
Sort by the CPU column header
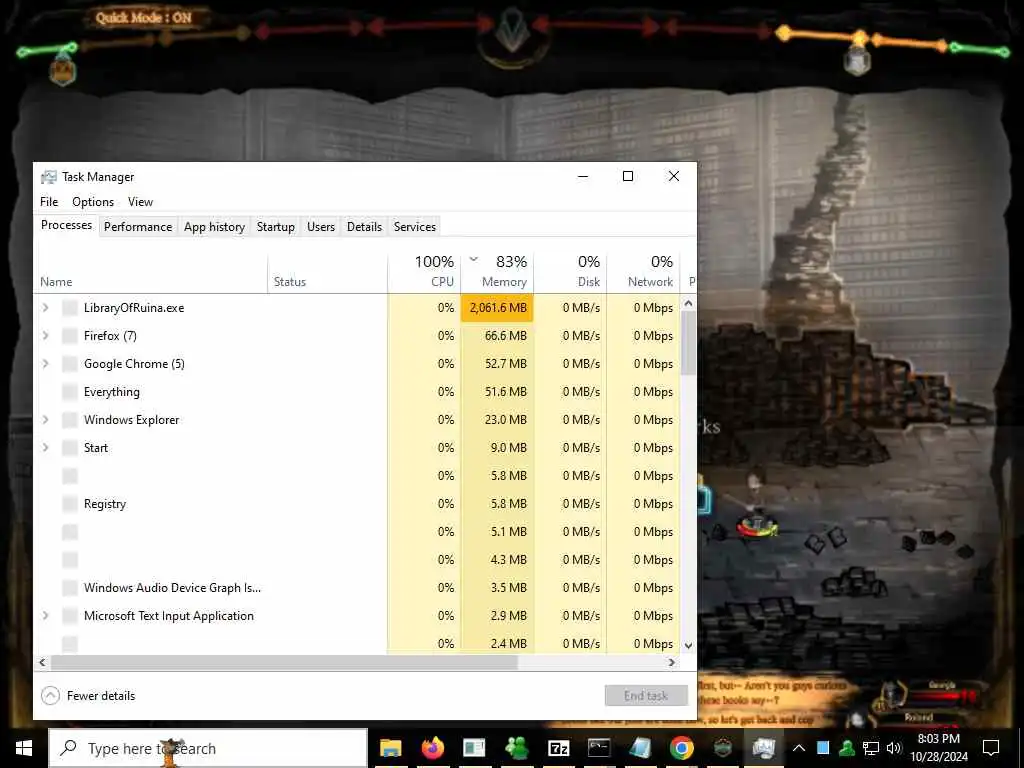click(424, 272)
